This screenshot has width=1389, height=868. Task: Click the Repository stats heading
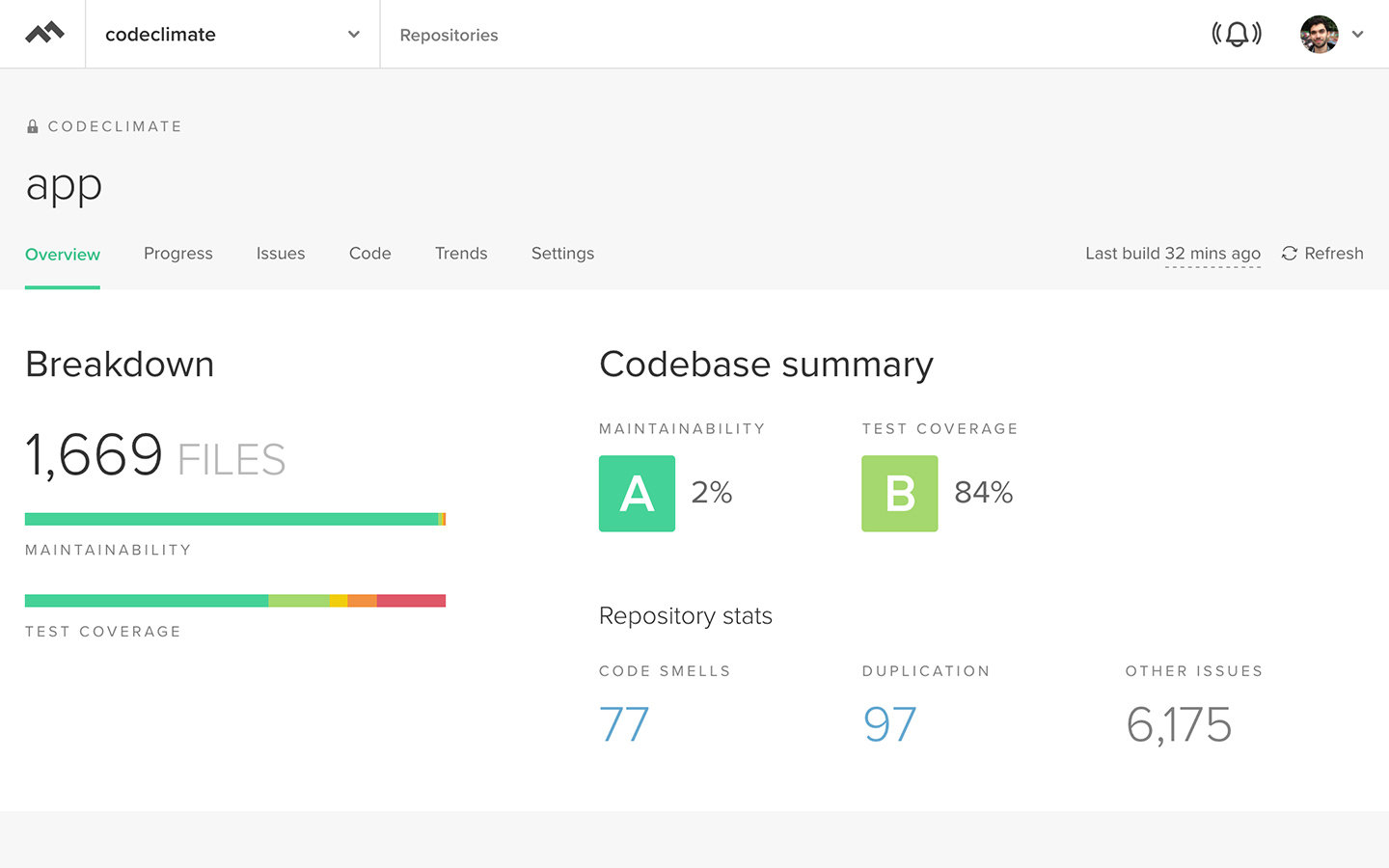(686, 616)
